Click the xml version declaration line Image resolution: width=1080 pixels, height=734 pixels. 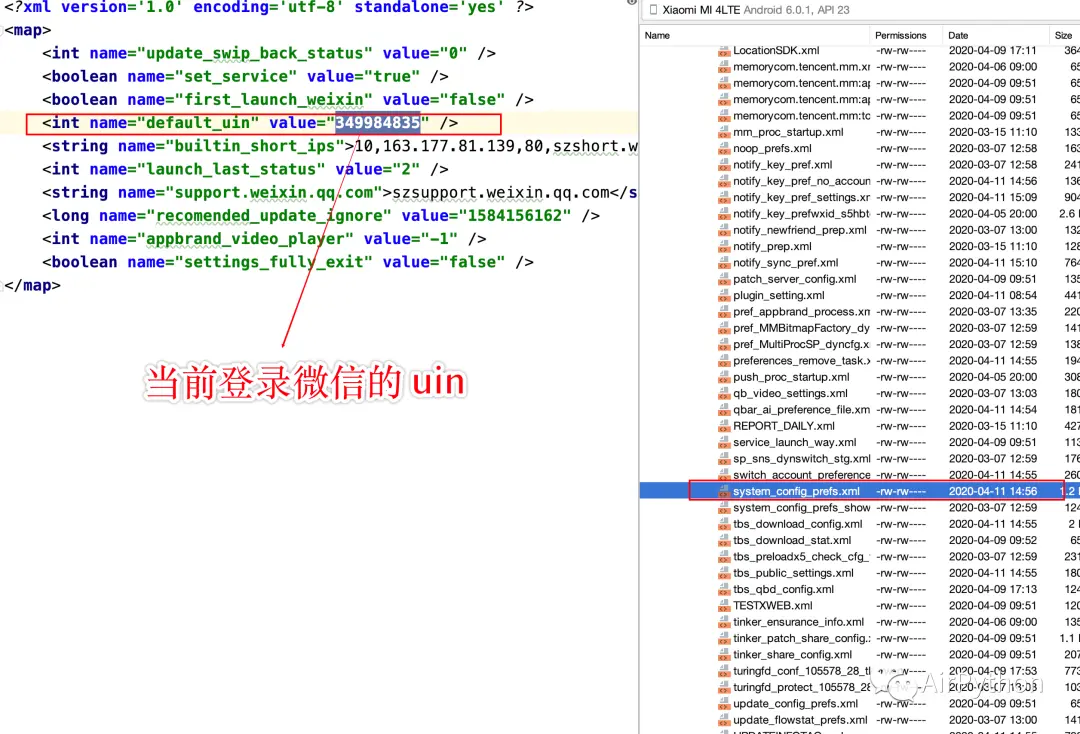click(x=269, y=7)
